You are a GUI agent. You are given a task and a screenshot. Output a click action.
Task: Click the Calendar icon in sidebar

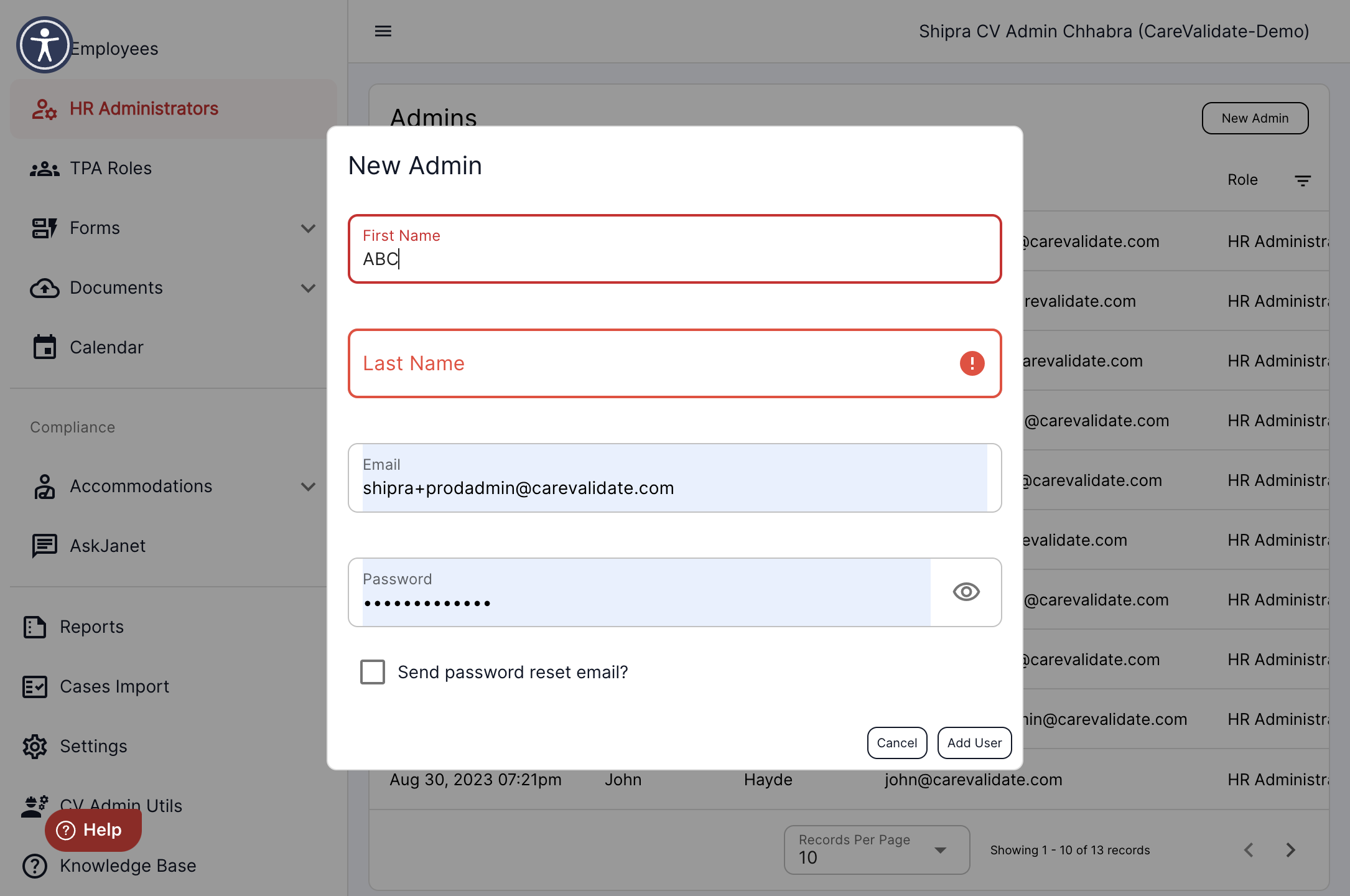pos(44,347)
